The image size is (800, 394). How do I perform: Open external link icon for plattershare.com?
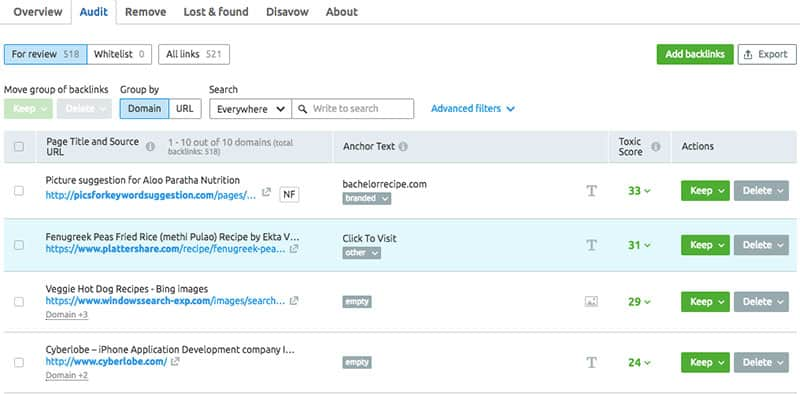click(x=294, y=249)
